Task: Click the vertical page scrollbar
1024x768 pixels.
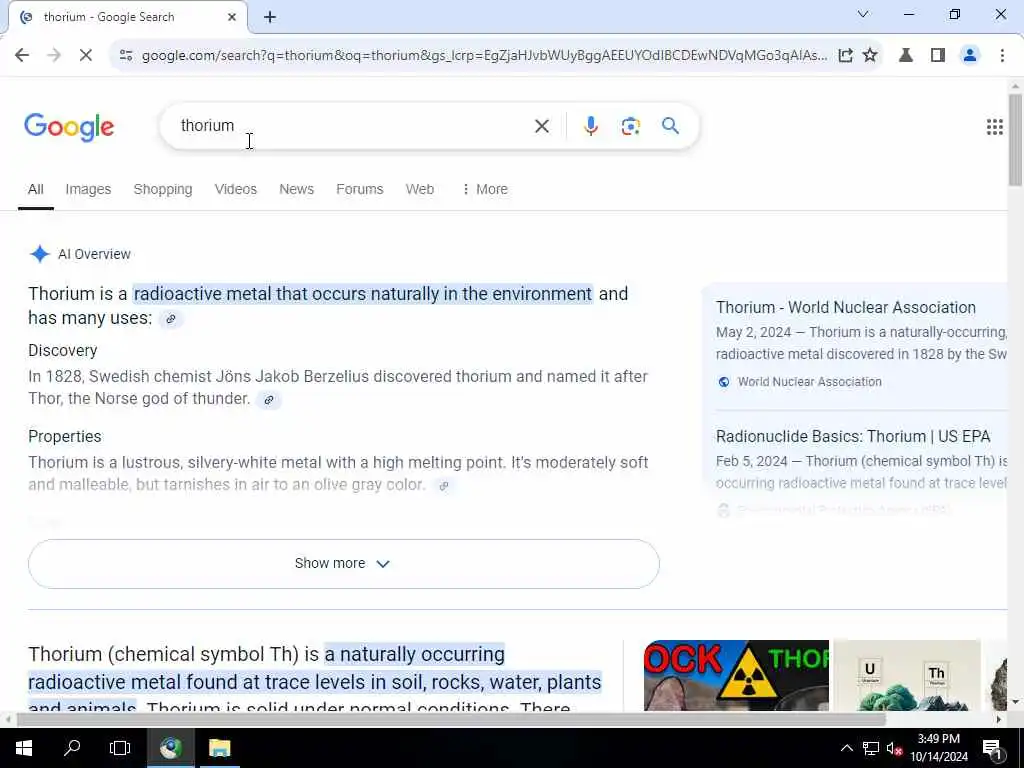Action: 1015,140
